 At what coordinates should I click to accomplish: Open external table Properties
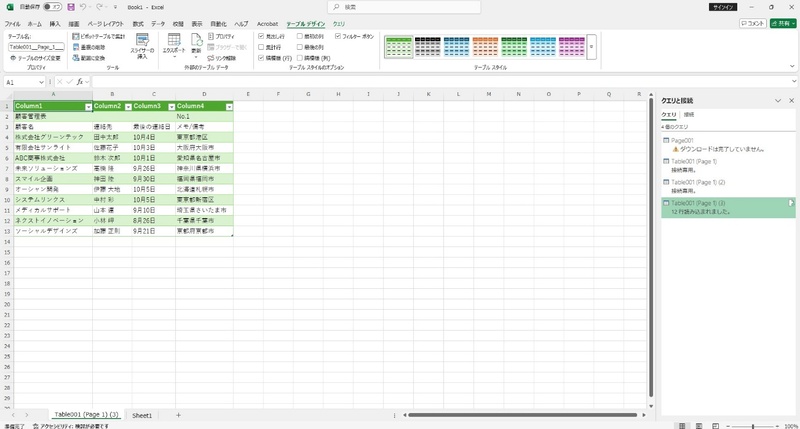click(x=221, y=36)
